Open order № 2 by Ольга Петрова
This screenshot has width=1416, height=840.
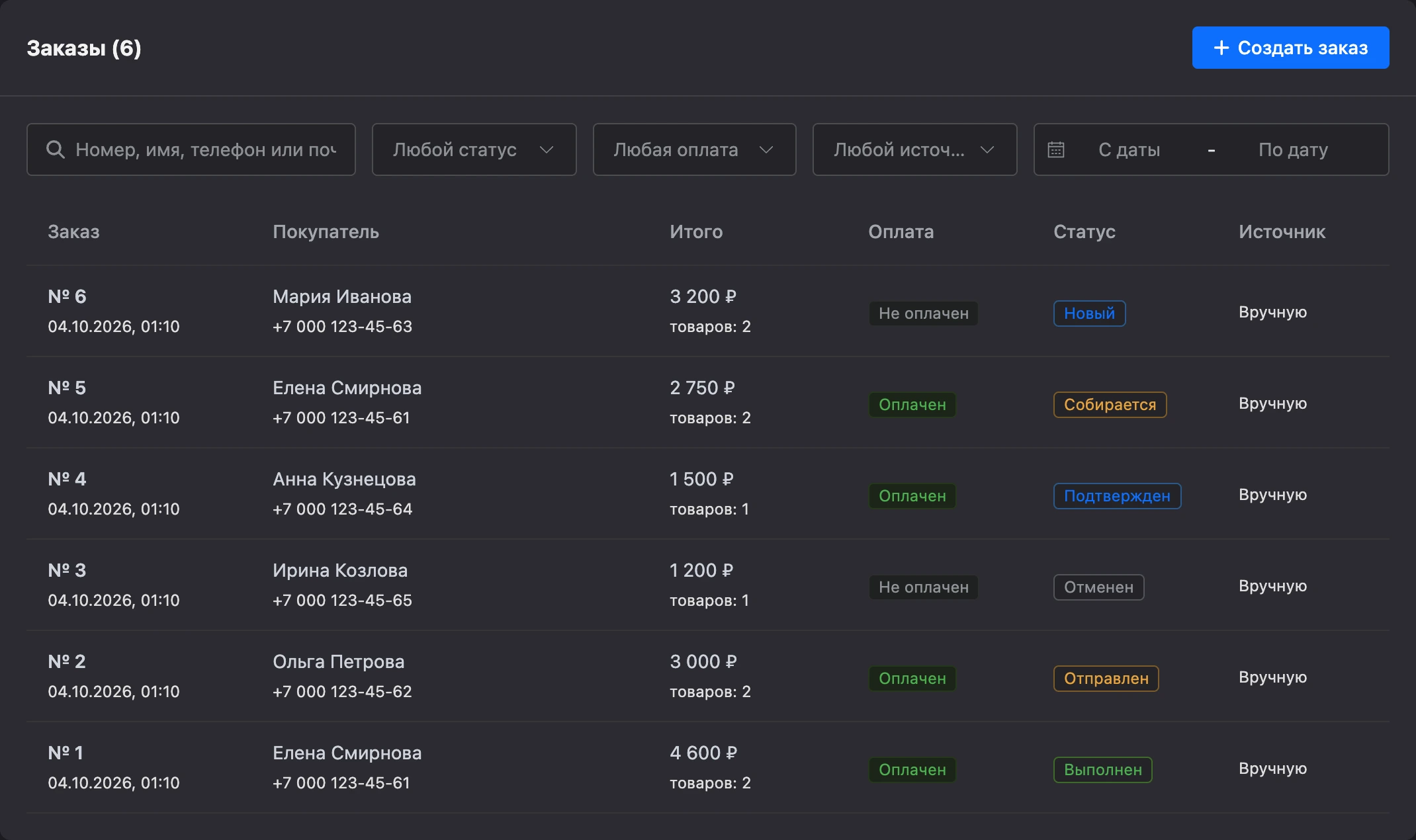tap(707, 676)
